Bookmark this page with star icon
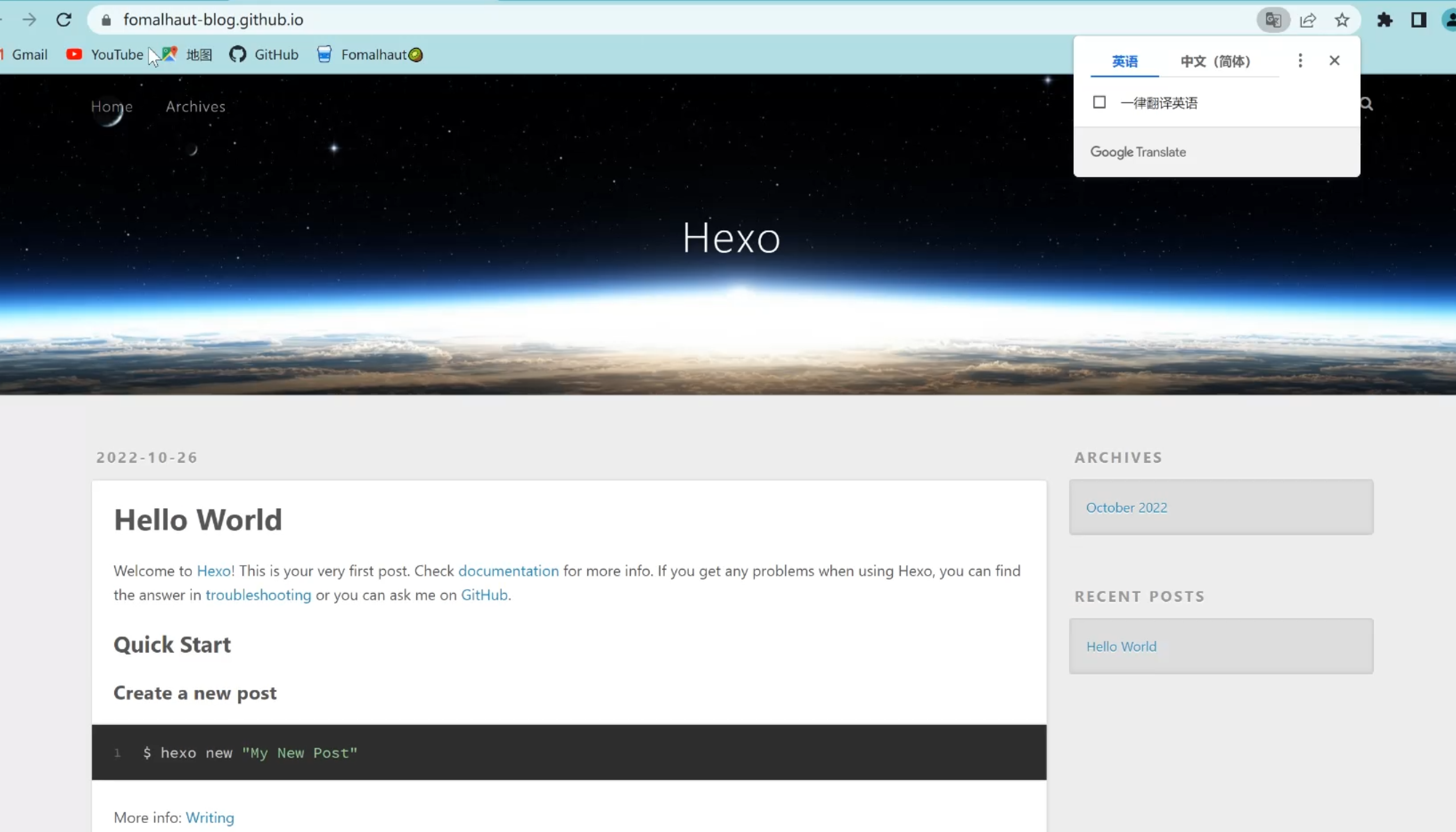 (x=1342, y=20)
